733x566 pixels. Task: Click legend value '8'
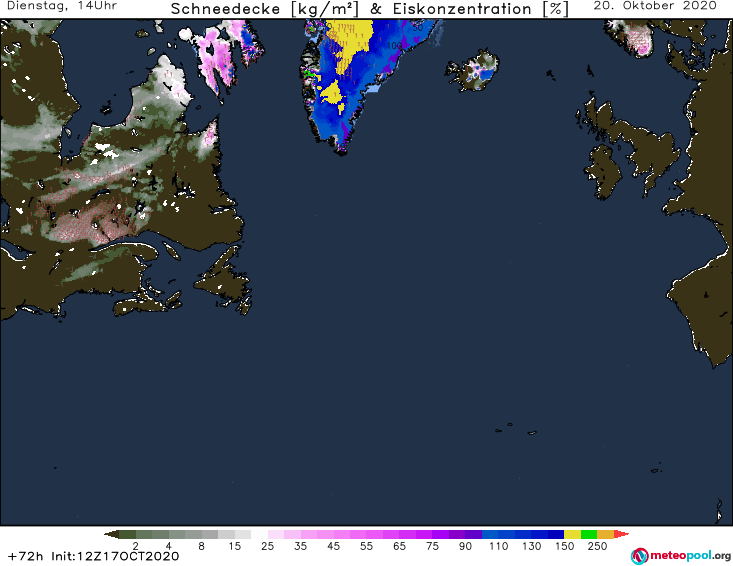pos(201,546)
